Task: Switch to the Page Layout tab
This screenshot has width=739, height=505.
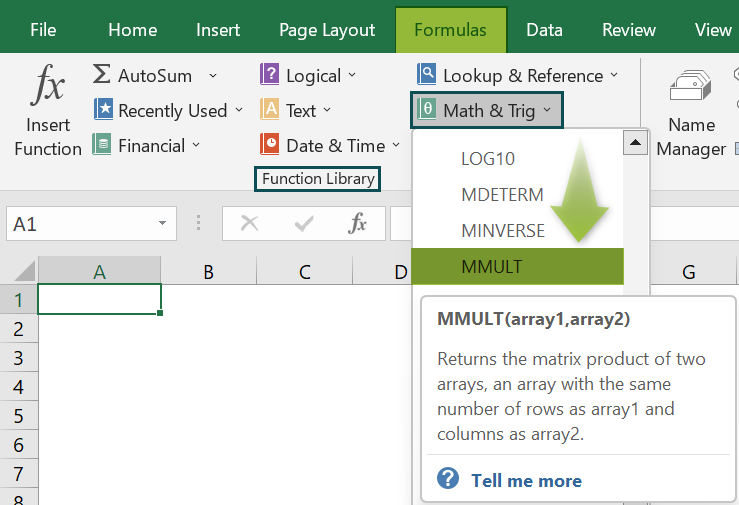Action: pos(327,30)
